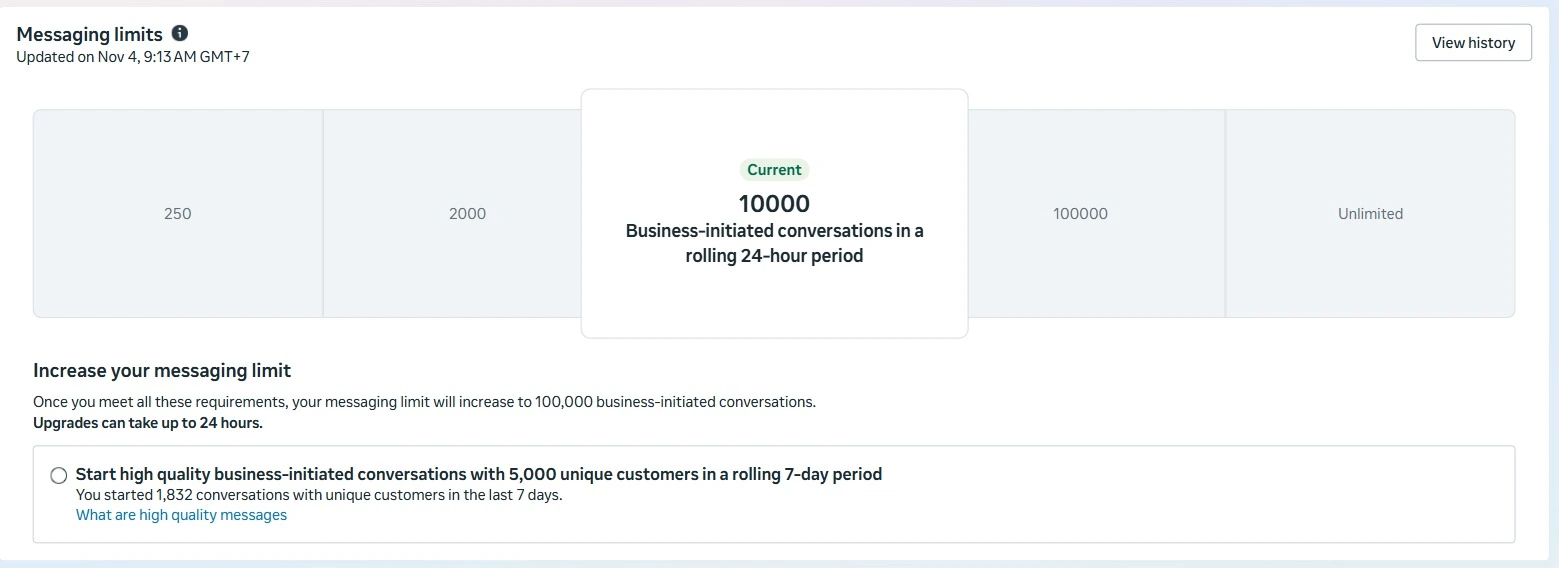1559x568 pixels.
Task: Click the 100000 limit tier
Action: [x=1080, y=214]
